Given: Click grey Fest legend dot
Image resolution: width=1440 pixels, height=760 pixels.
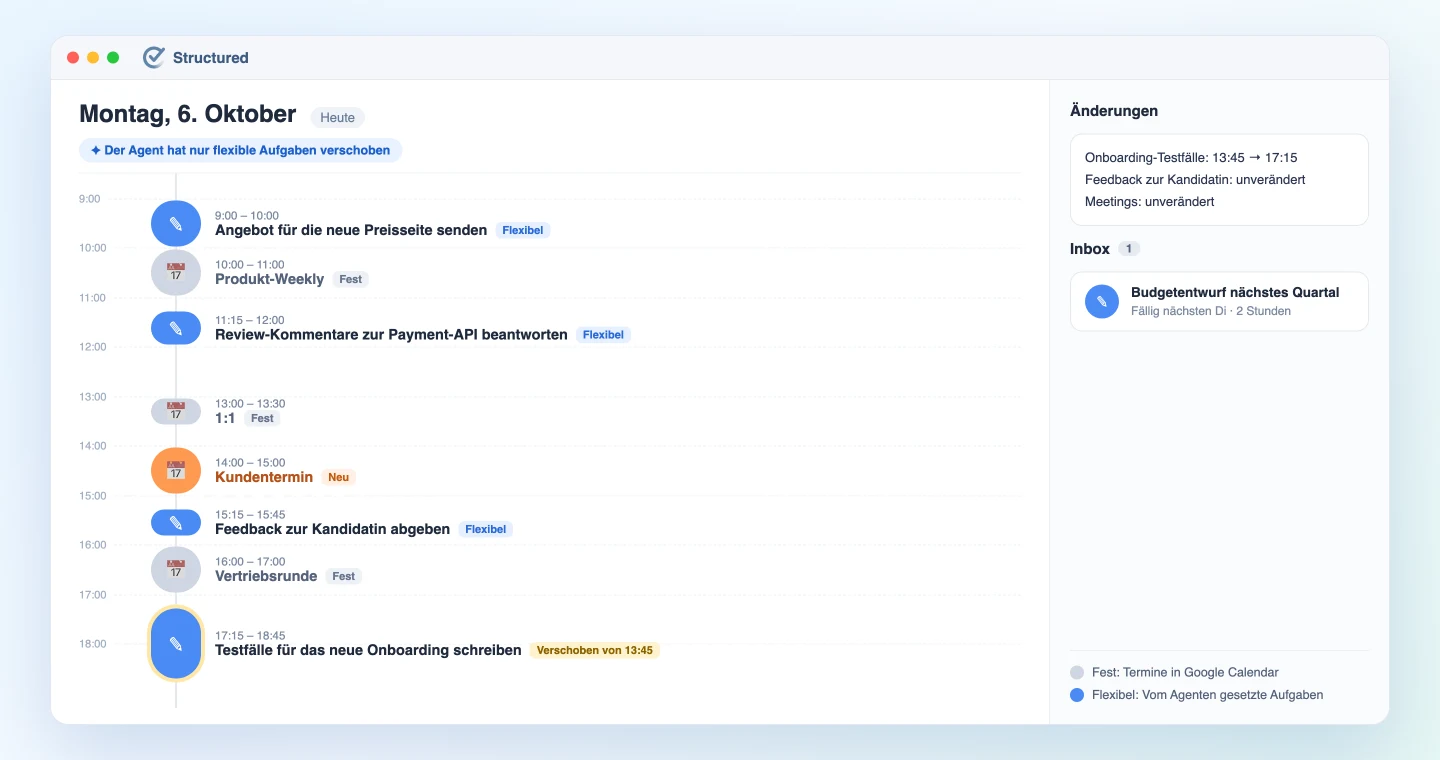Looking at the screenshot, I should [x=1077, y=673].
